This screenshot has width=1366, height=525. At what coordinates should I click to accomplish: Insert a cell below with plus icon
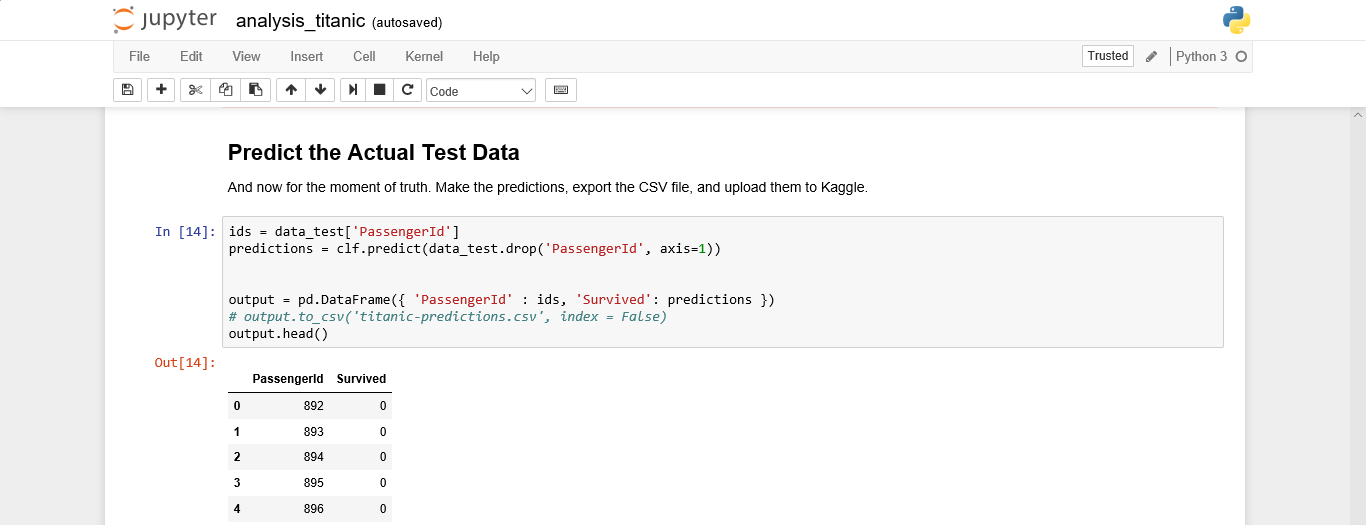click(161, 90)
